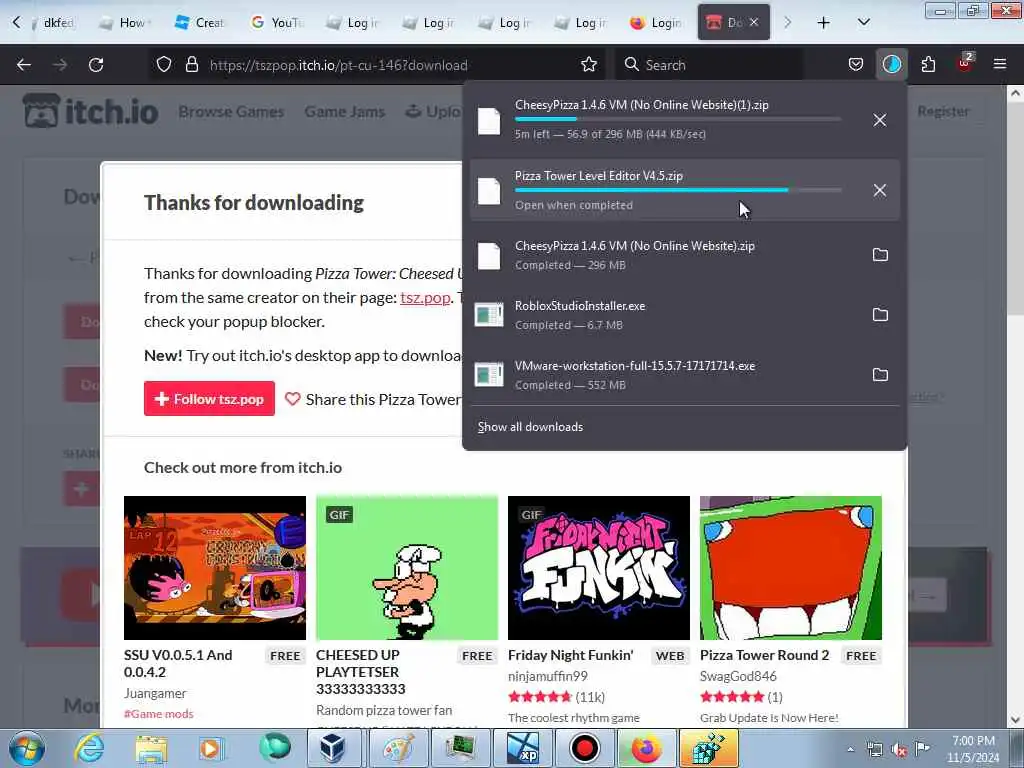Show VMware-workstation exe in folder
The image size is (1024, 768).
point(880,375)
